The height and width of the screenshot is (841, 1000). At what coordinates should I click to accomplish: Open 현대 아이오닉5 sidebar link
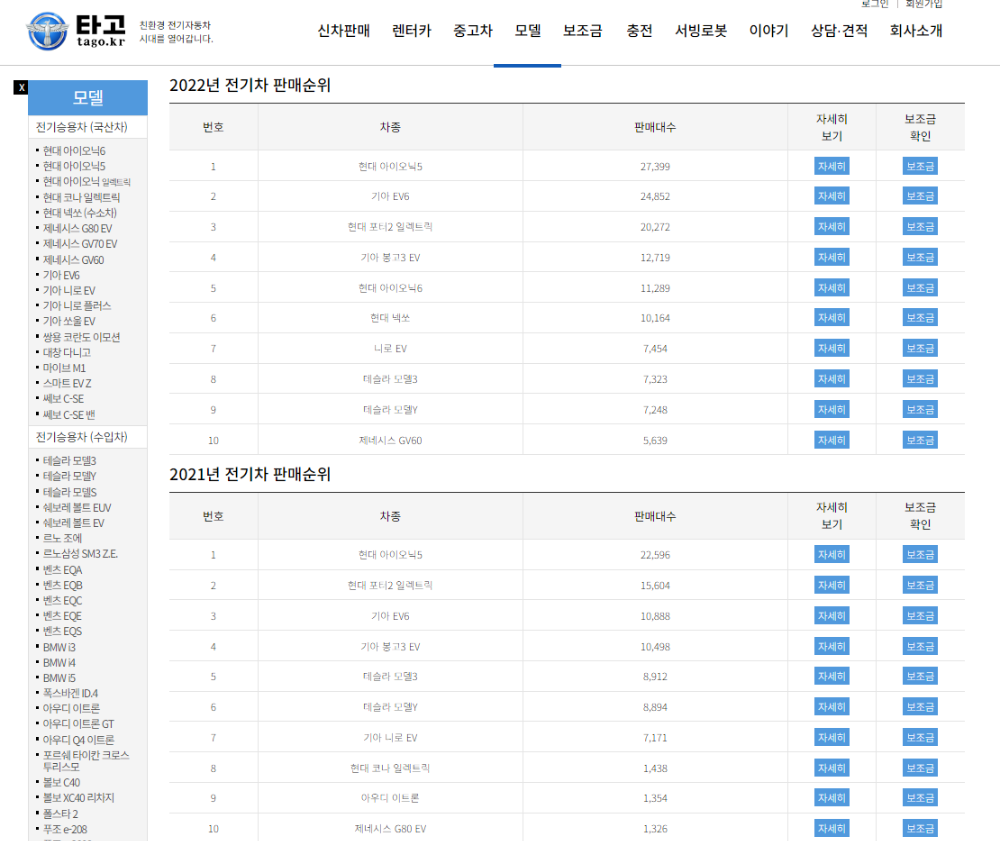74,166
